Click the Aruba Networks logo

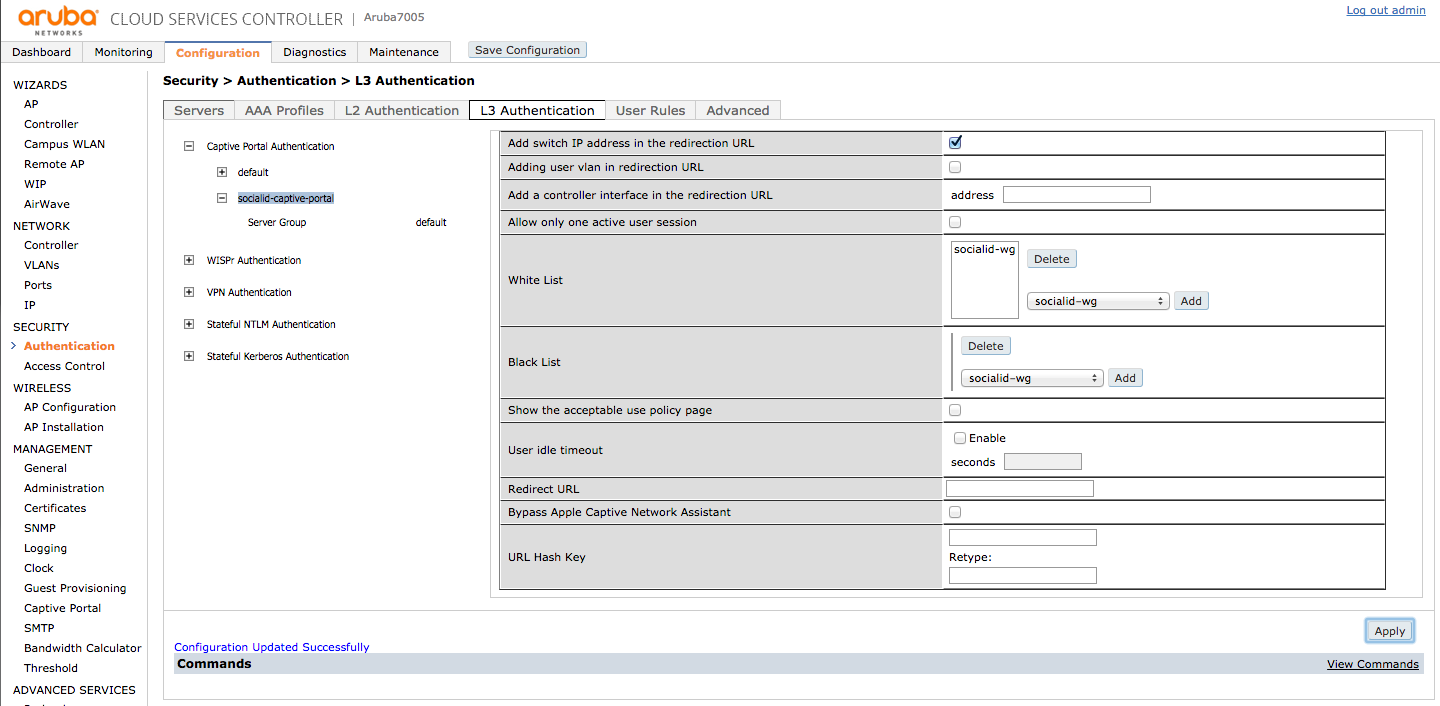click(x=58, y=19)
